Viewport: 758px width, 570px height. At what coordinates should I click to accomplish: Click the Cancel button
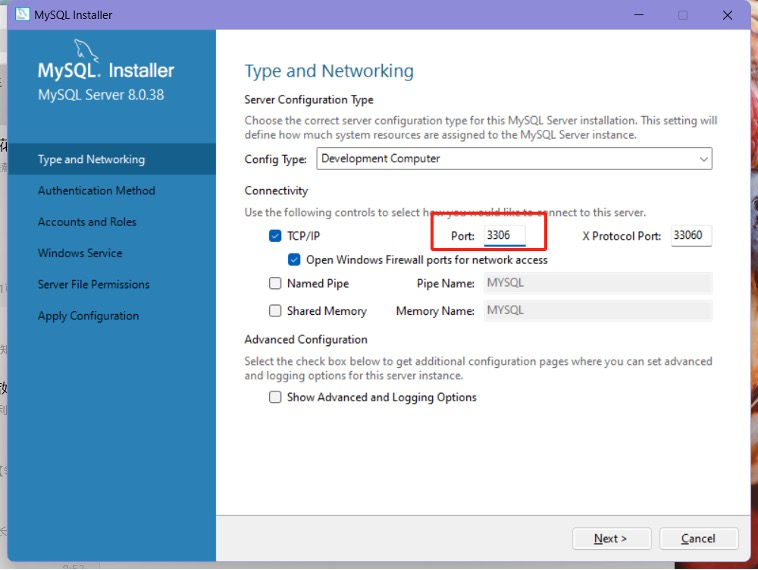tap(698, 539)
